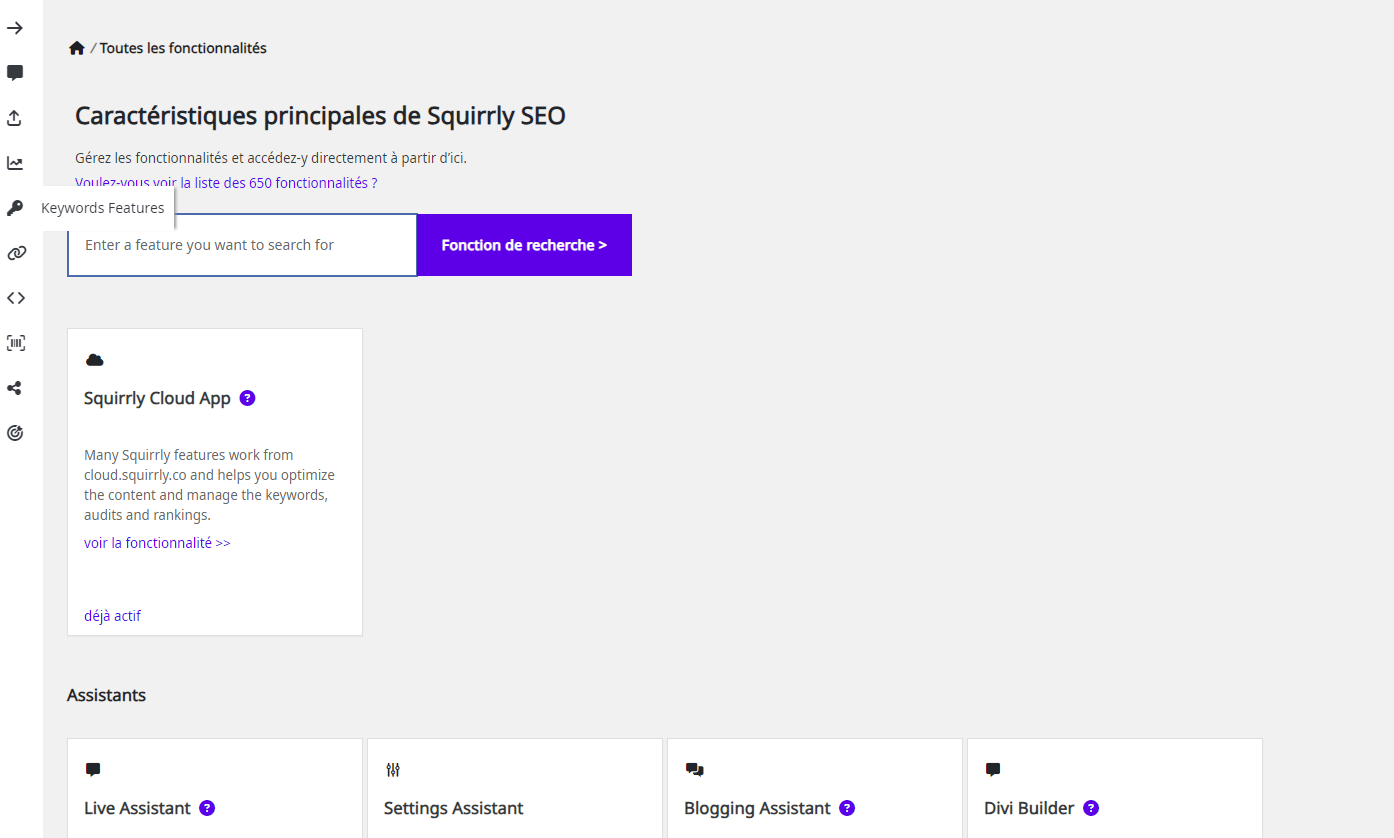Click the chain link icon in sidebar

click(15, 253)
